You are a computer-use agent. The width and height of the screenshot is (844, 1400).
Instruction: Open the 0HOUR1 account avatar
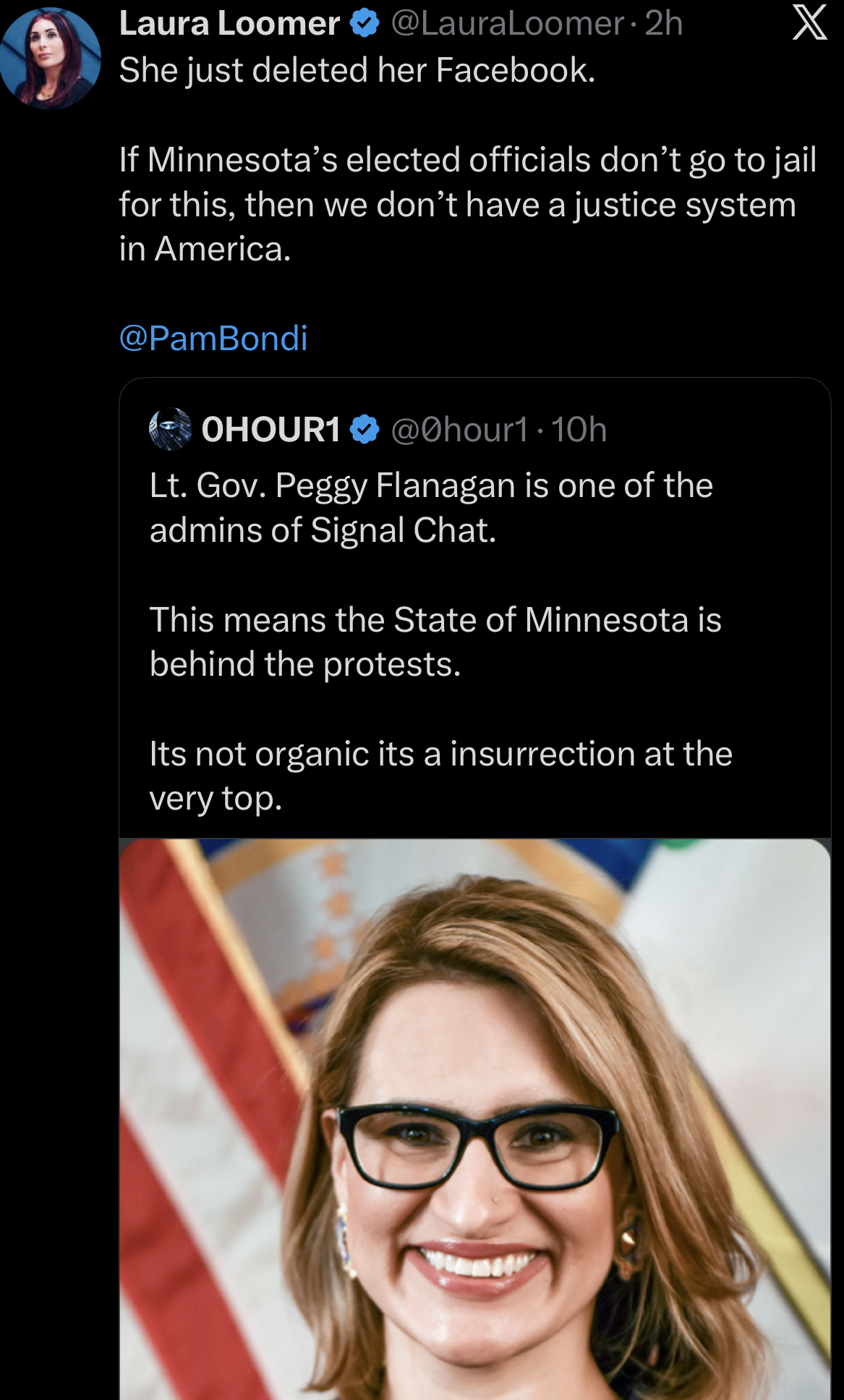pyautogui.click(x=170, y=429)
